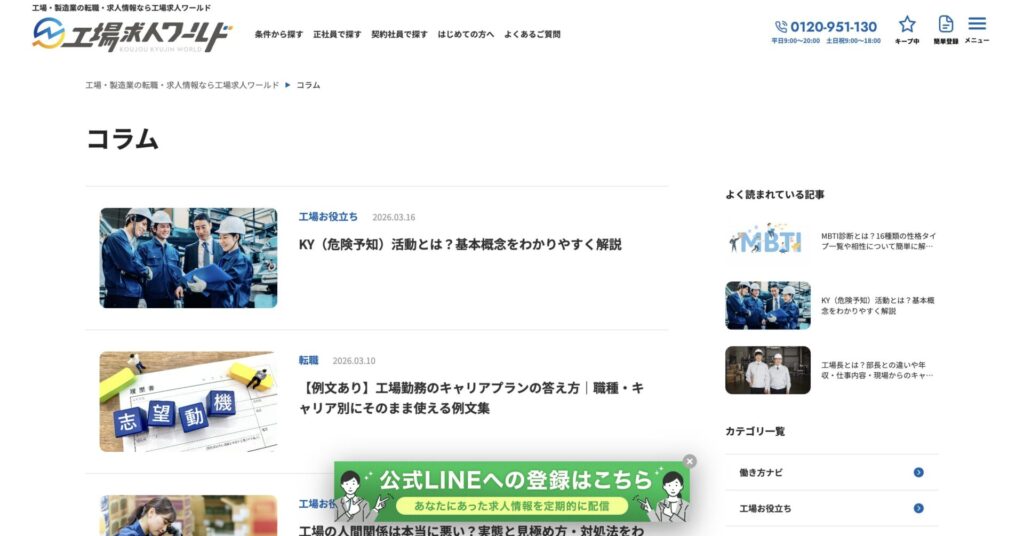Screen dimensions: 1024x536
Task: Select the date text 2026.03.16
Action: click(x=394, y=217)
